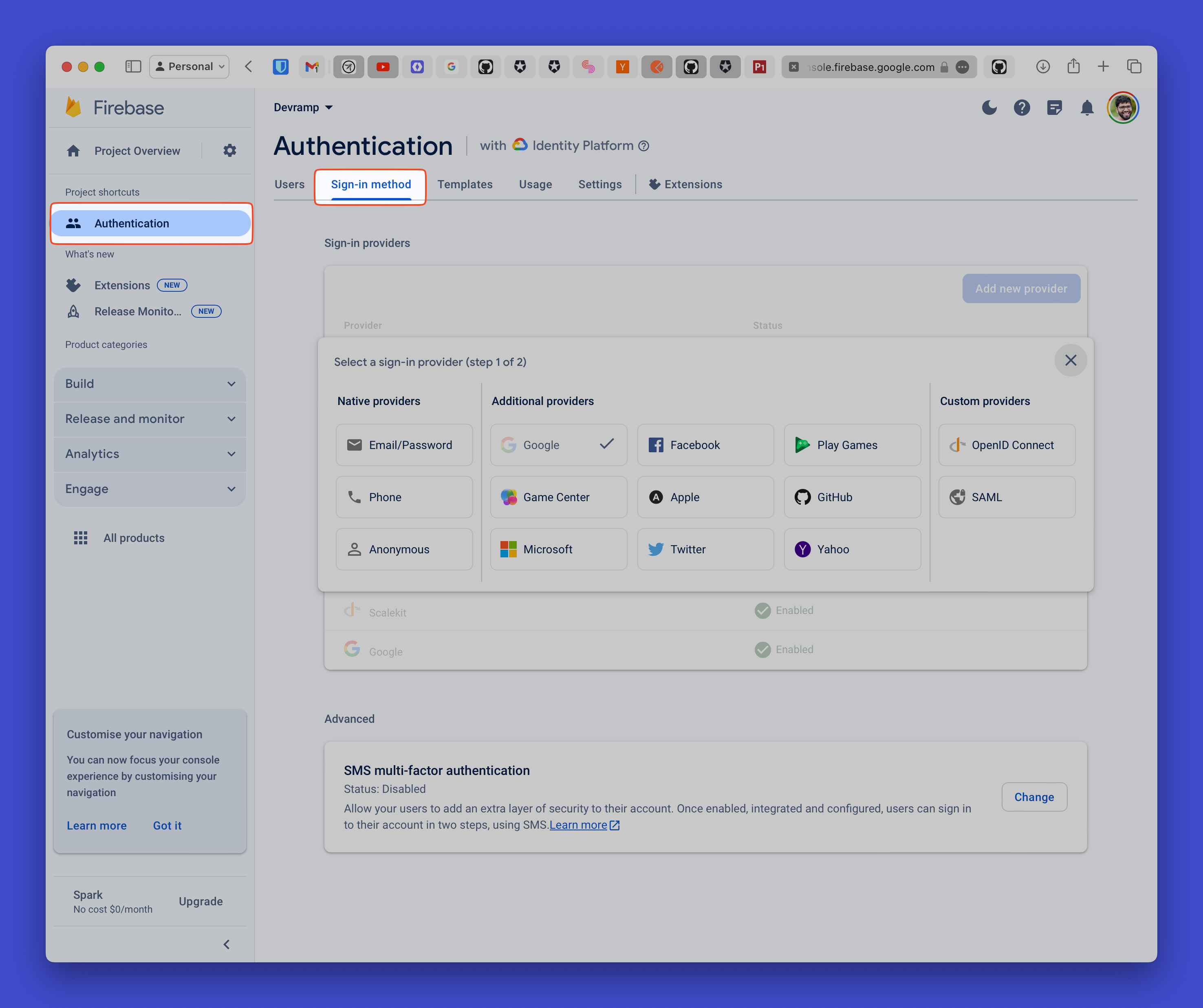
Task: Choose the GitHub provider
Action: tap(852, 497)
